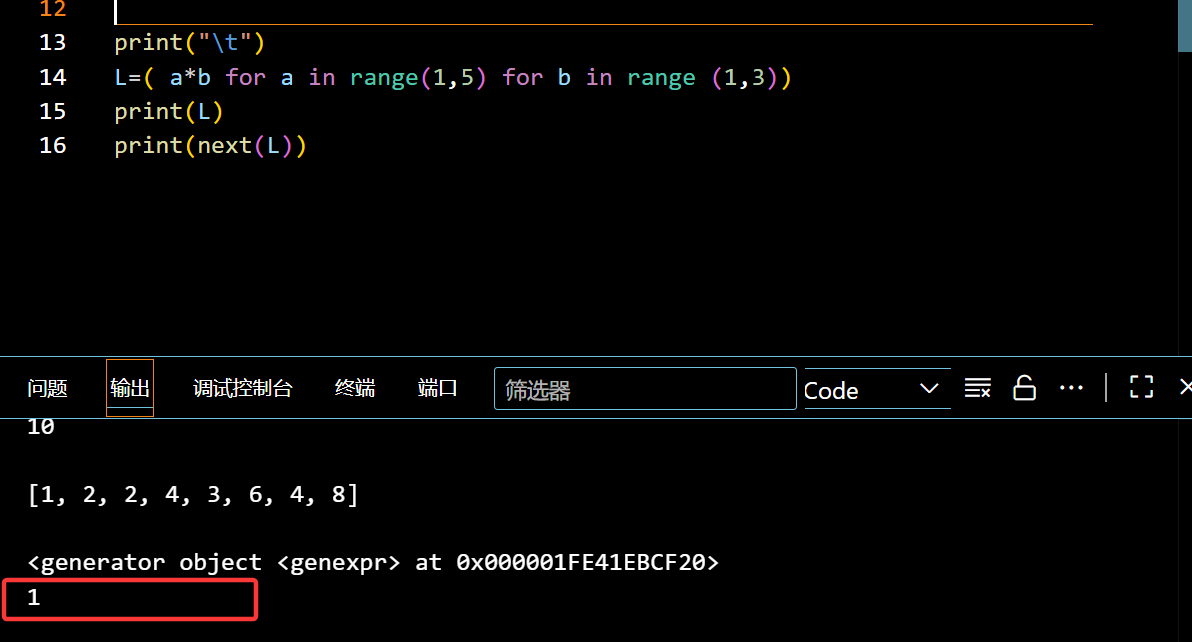The height and width of the screenshot is (642, 1192).
Task: Switch to the 问题 tab
Action: (47, 389)
